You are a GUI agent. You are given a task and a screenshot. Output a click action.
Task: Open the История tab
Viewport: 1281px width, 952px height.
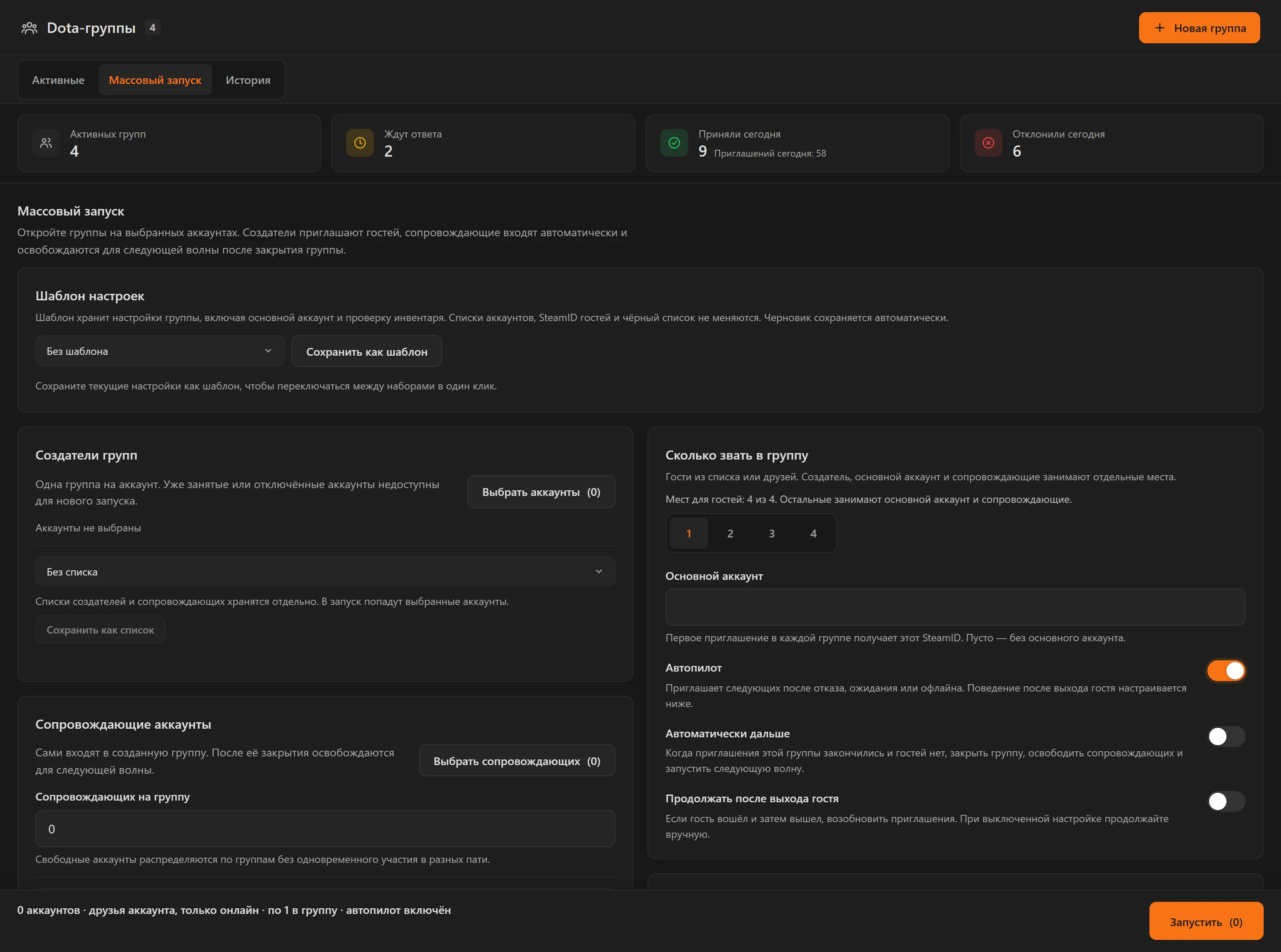tap(248, 80)
